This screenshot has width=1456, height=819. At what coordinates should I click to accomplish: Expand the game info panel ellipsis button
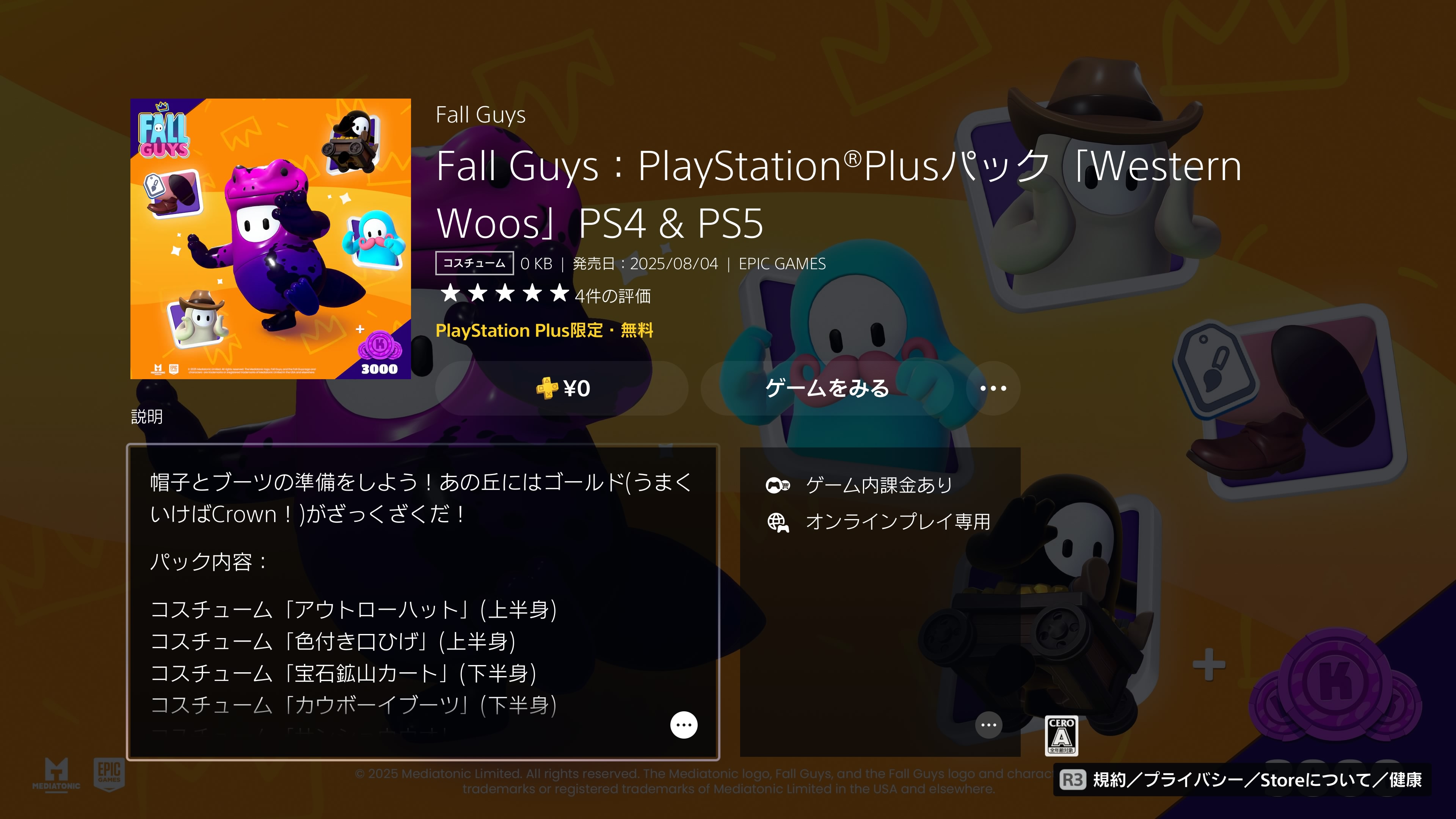pos(988,725)
